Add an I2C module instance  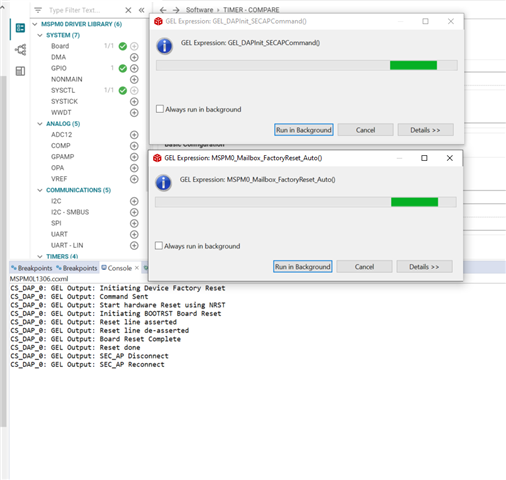pyautogui.click(x=134, y=201)
